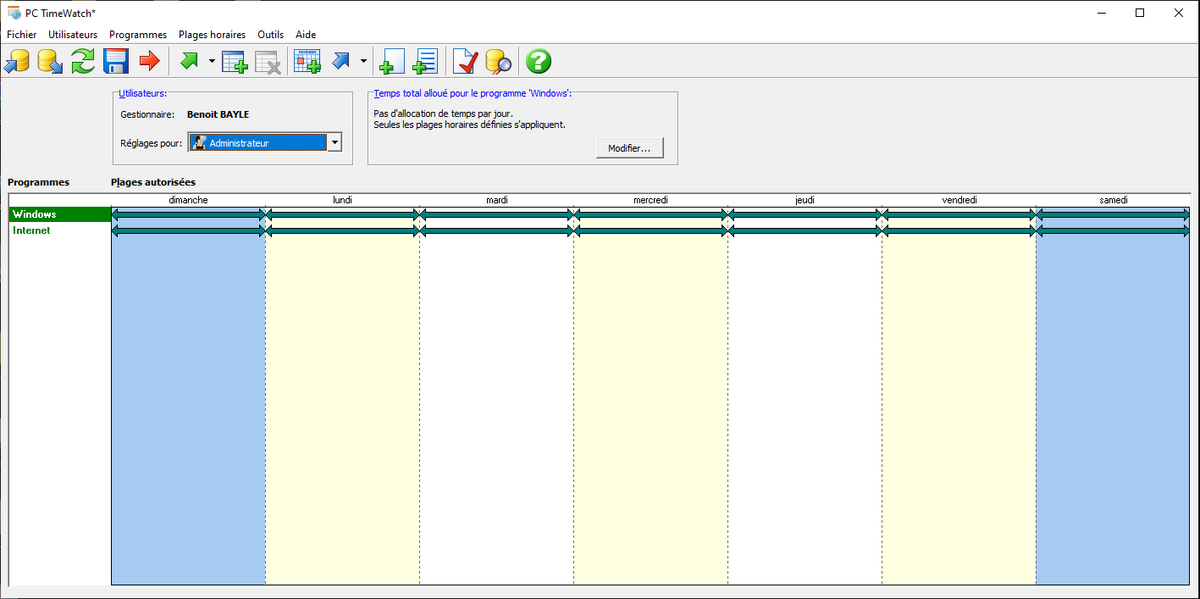Open the Fichier menu
The height and width of the screenshot is (599, 1200).
tap(21, 35)
